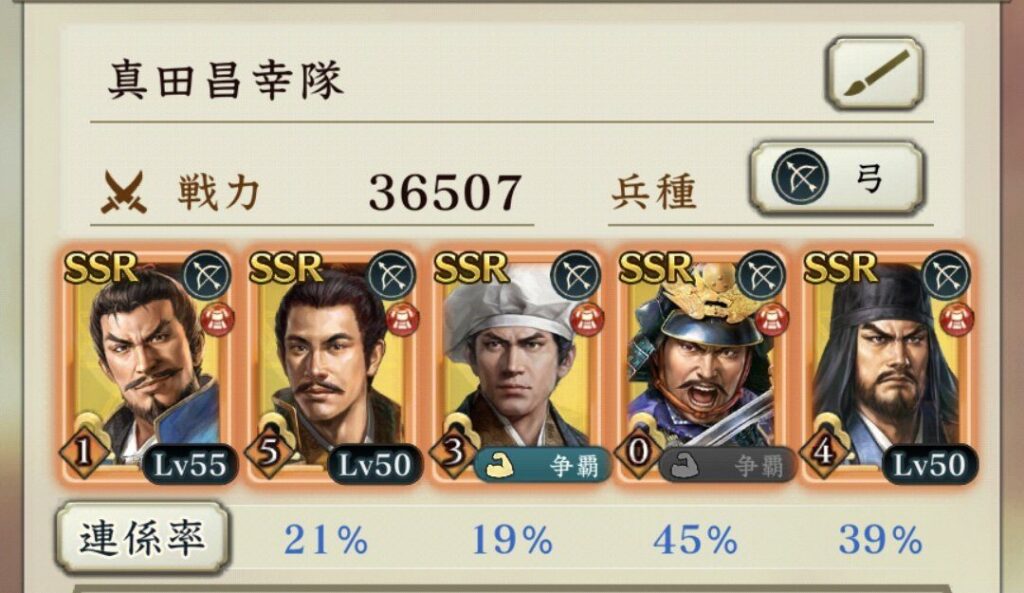Click red armor badge on fourth card
Image resolution: width=1024 pixels, height=593 pixels.
tap(772, 319)
